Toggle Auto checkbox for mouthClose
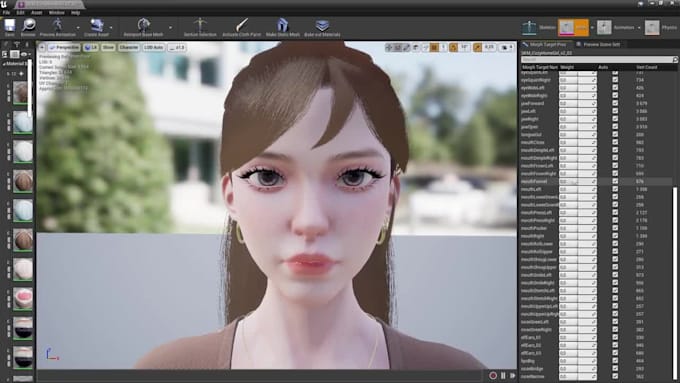 [615, 142]
